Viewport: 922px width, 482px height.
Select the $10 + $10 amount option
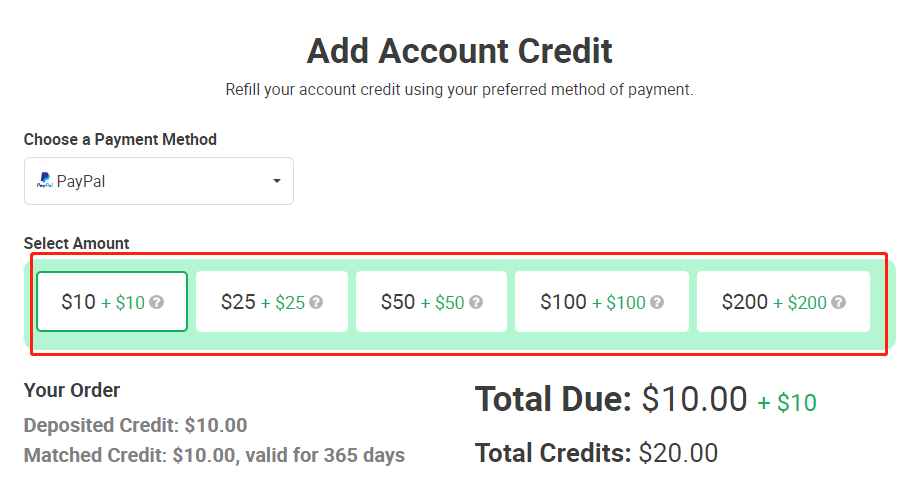tap(112, 302)
